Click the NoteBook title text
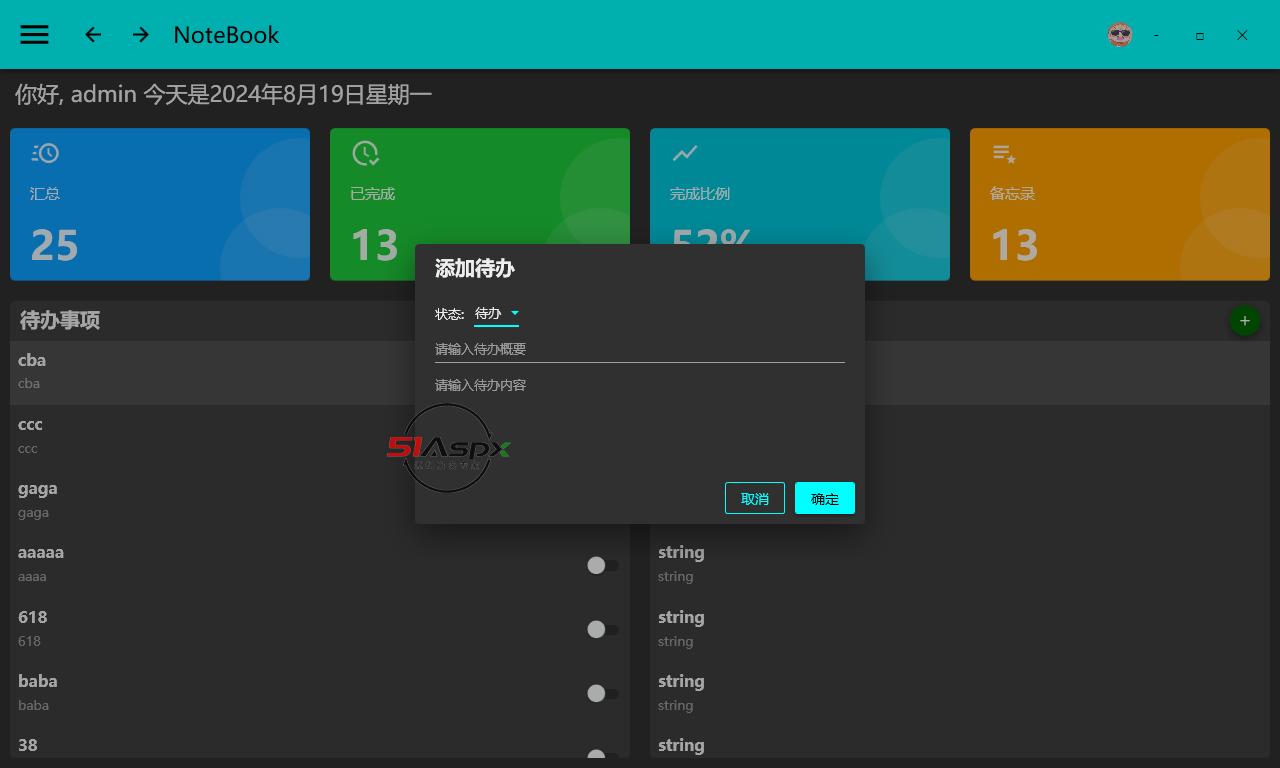The height and width of the screenshot is (768, 1280). click(226, 35)
